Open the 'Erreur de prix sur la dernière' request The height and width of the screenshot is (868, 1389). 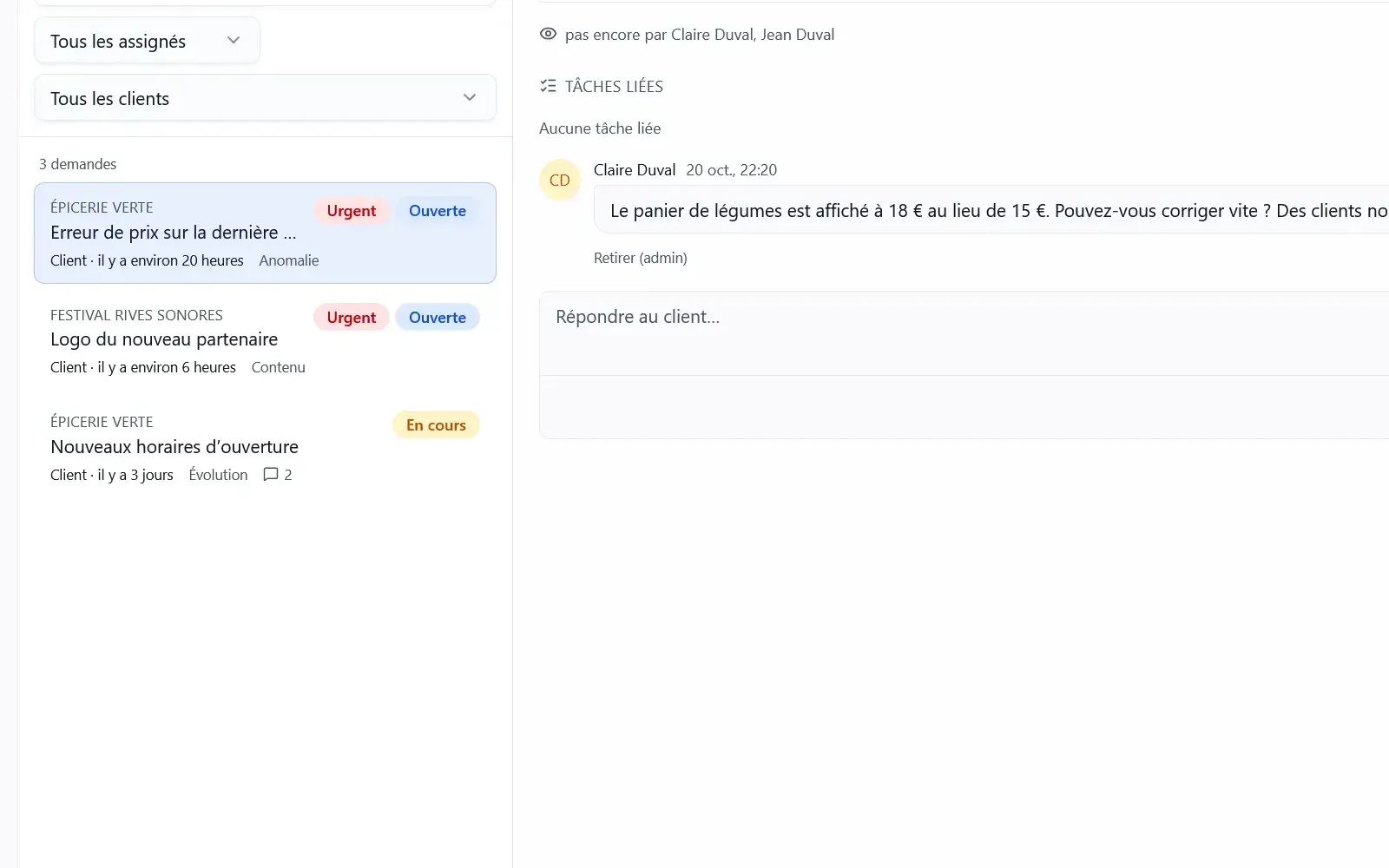(x=265, y=233)
